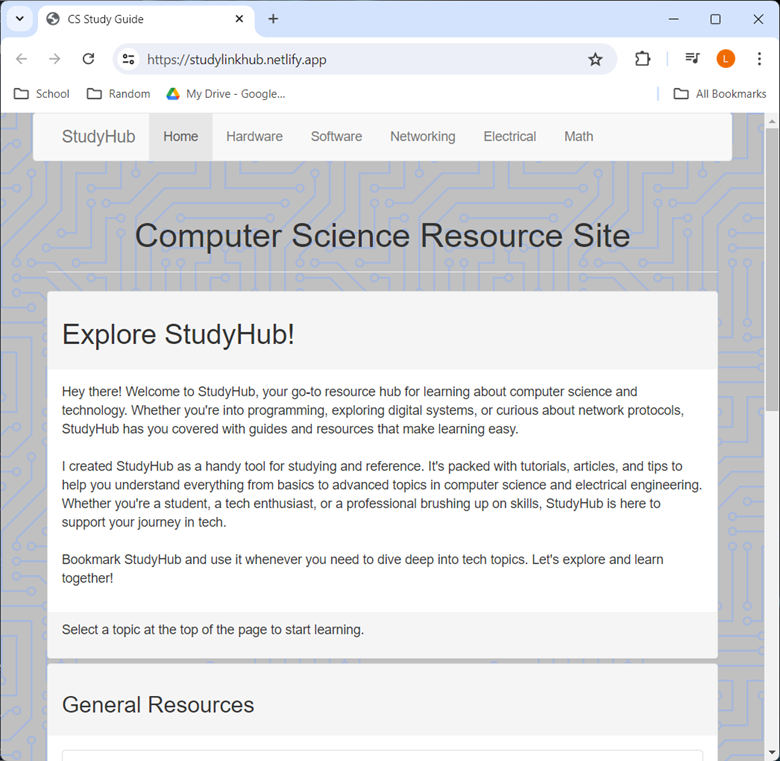Reload the page with the refresh icon
Viewport: 780px width, 761px height.
[88, 59]
